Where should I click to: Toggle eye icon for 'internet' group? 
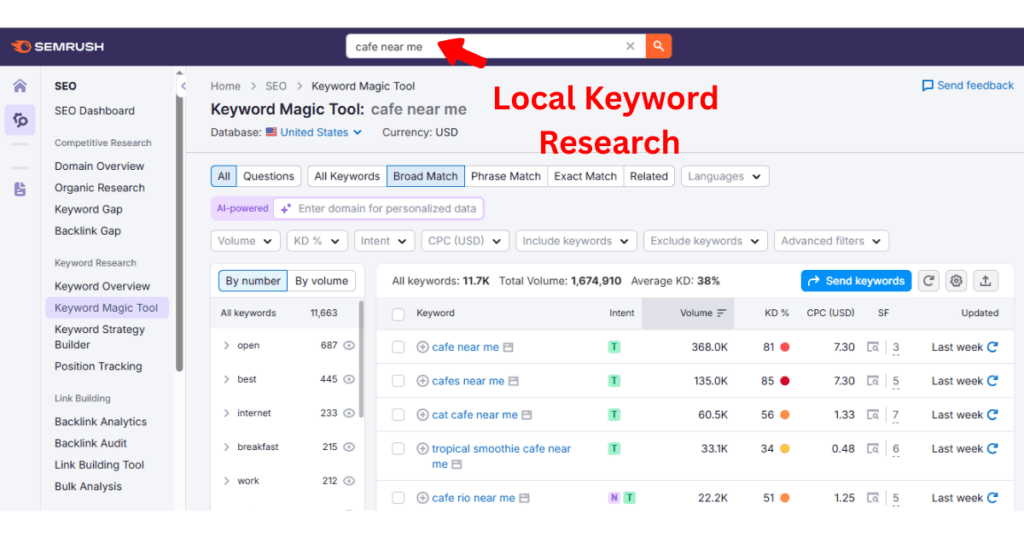349,413
